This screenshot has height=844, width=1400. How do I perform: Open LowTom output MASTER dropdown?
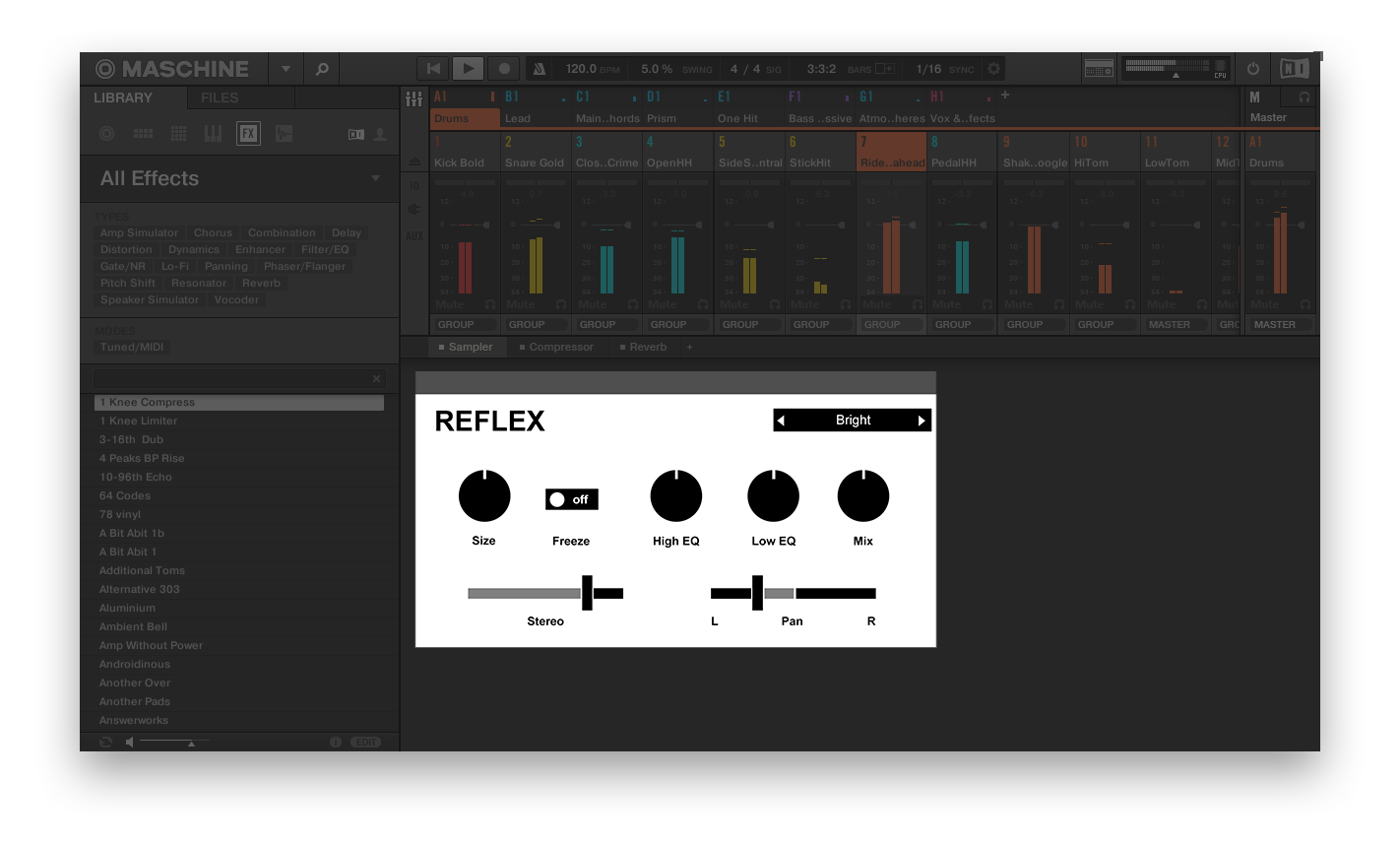1176,324
